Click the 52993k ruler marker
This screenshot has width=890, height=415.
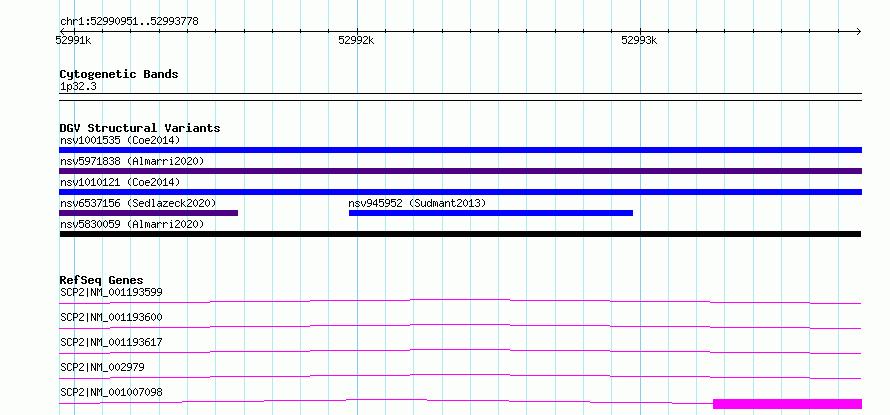click(x=639, y=40)
